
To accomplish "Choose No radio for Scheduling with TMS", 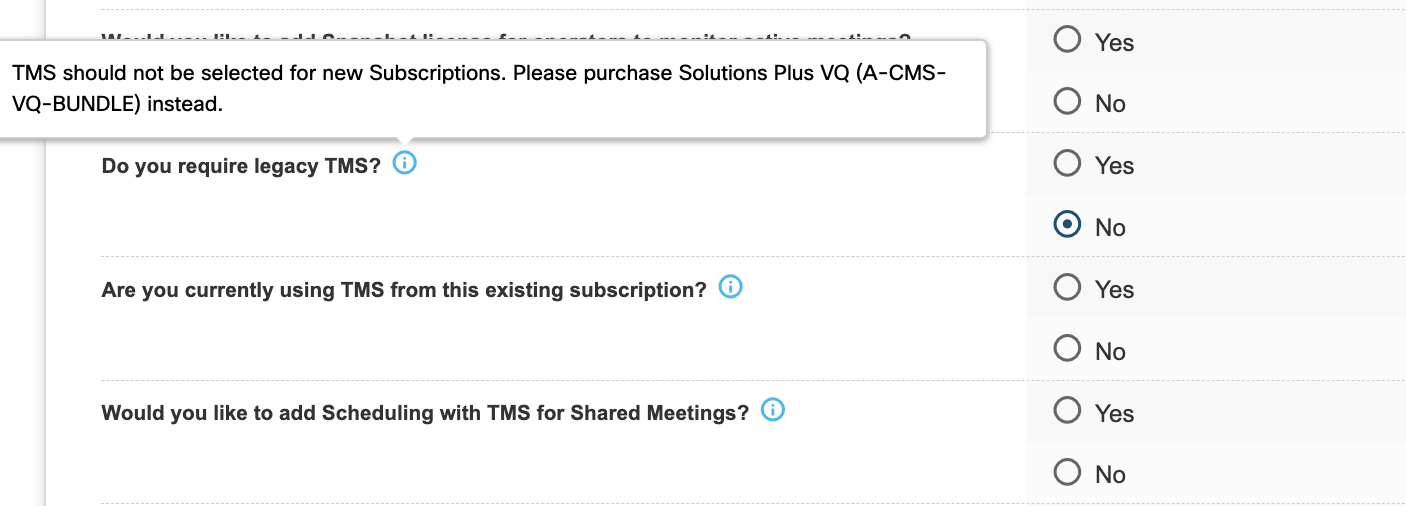I will (1067, 473).
